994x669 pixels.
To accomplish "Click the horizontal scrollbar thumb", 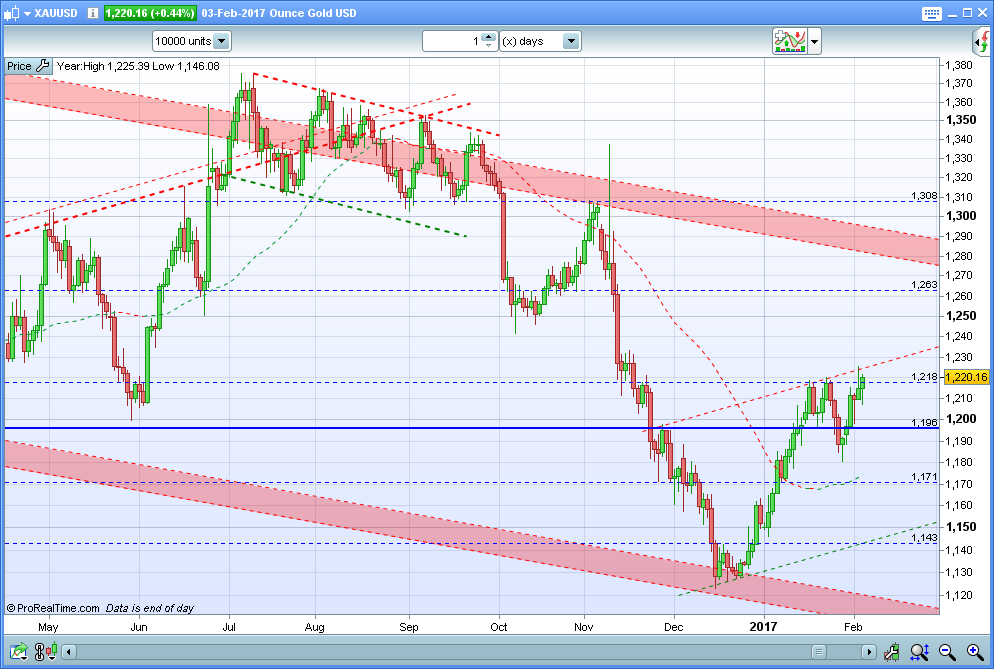I will tap(818, 652).
